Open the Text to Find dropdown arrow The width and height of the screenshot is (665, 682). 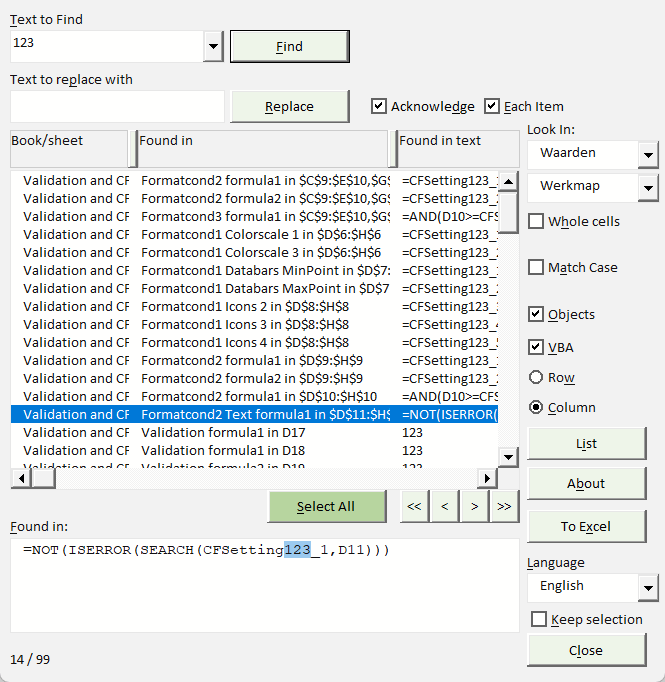click(213, 46)
